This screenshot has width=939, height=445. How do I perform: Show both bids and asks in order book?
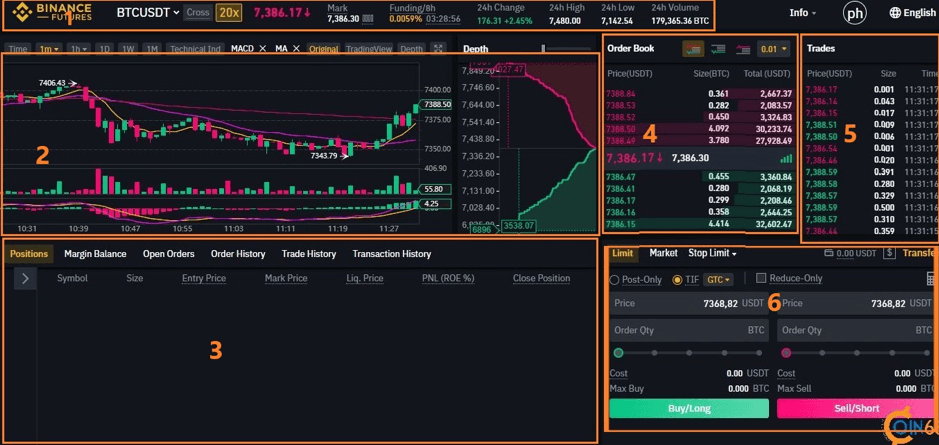[x=693, y=49]
